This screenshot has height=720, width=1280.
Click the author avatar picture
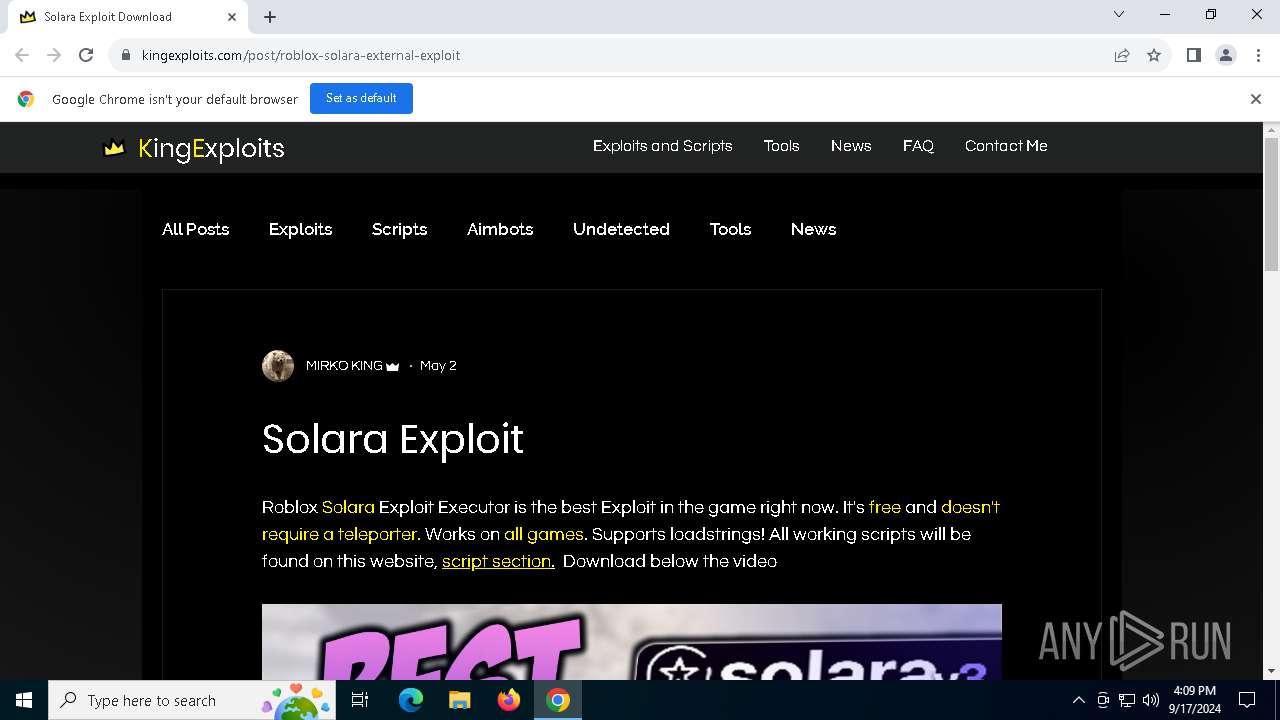(x=278, y=366)
